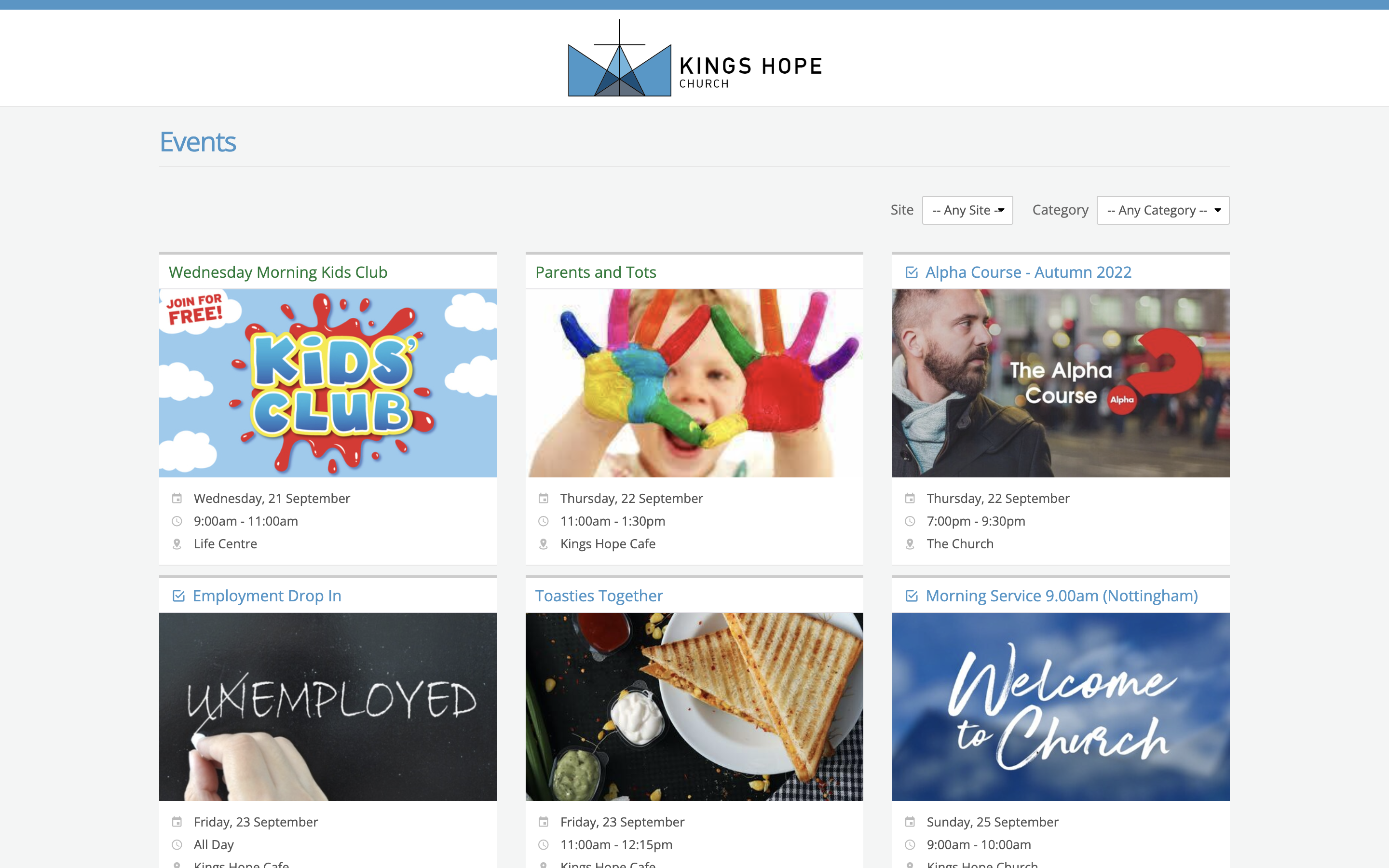The width and height of the screenshot is (1389, 868).
Task: Select the Kids Club splash banner image
Action: 328,383
